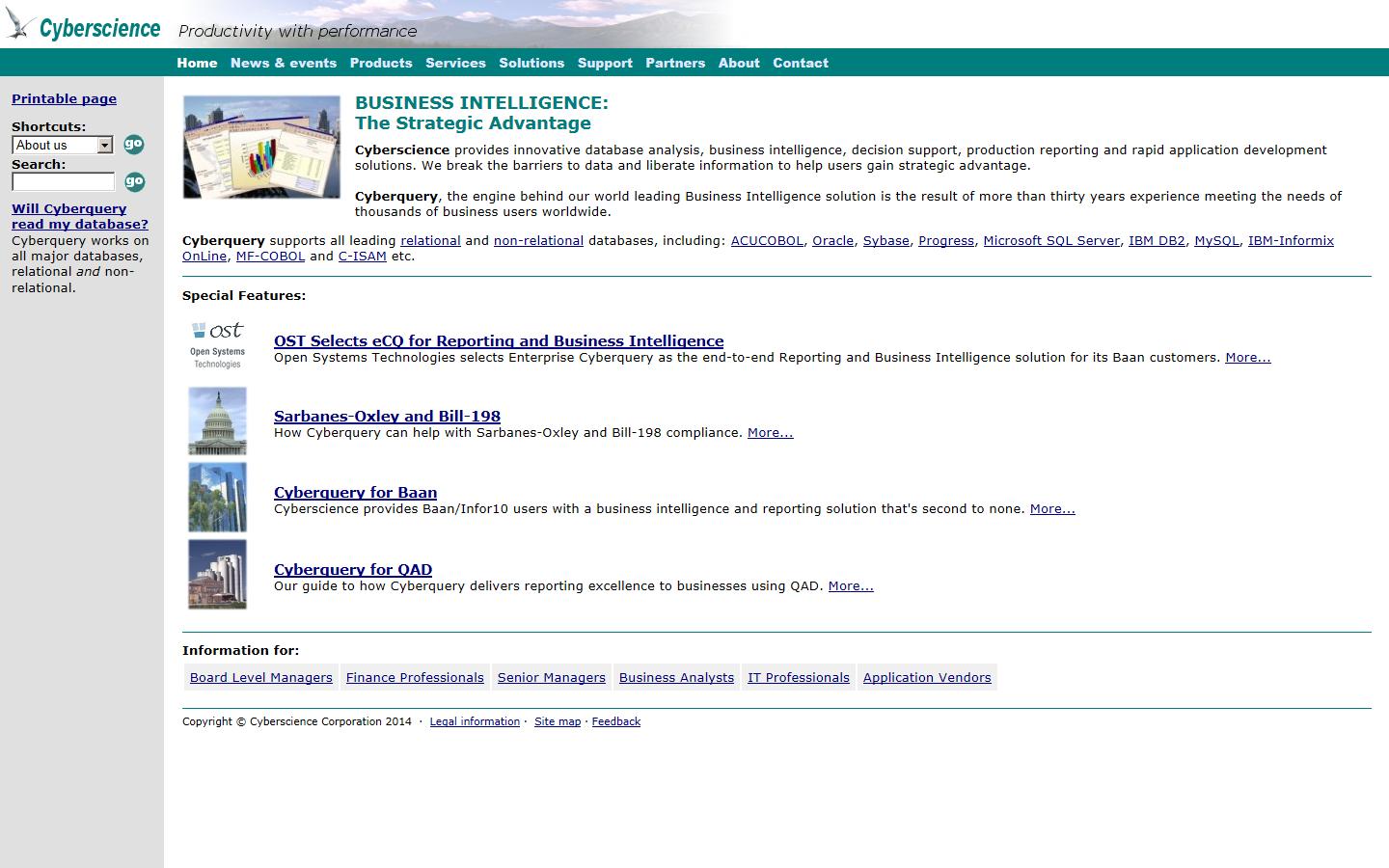Open the Sarbanes-Oxley and Bill-198 article
The height and width of the screenshot is (868, 1389).
coord(387,416)
